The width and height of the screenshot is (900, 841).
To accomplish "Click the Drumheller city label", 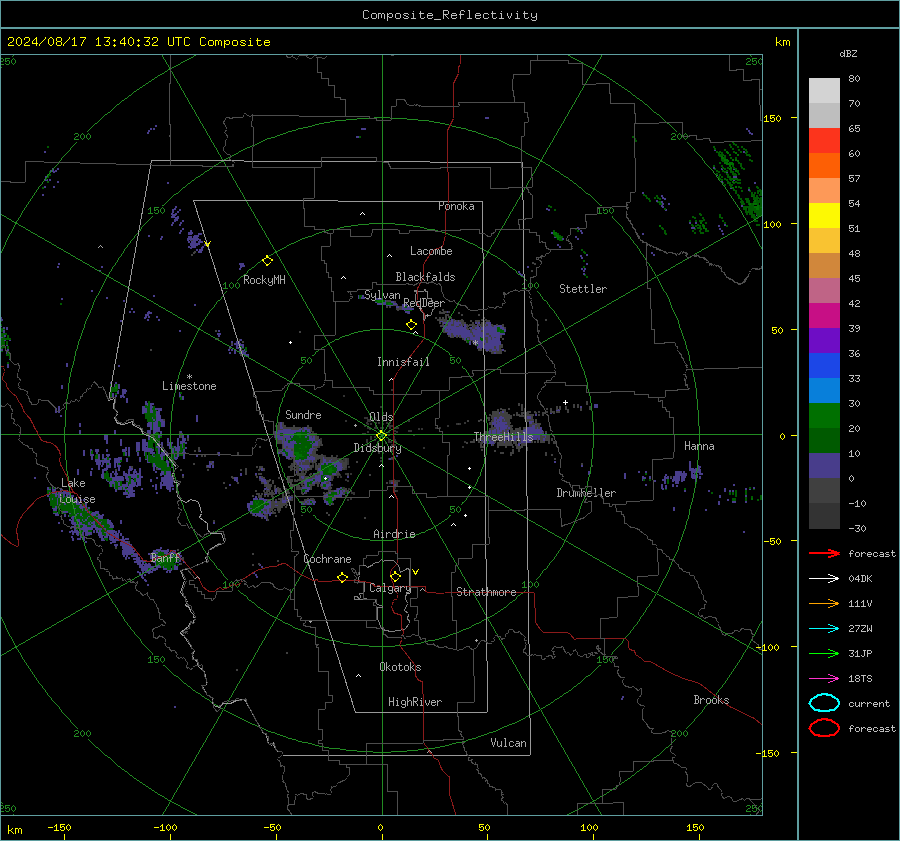I will tap(586, 493).
